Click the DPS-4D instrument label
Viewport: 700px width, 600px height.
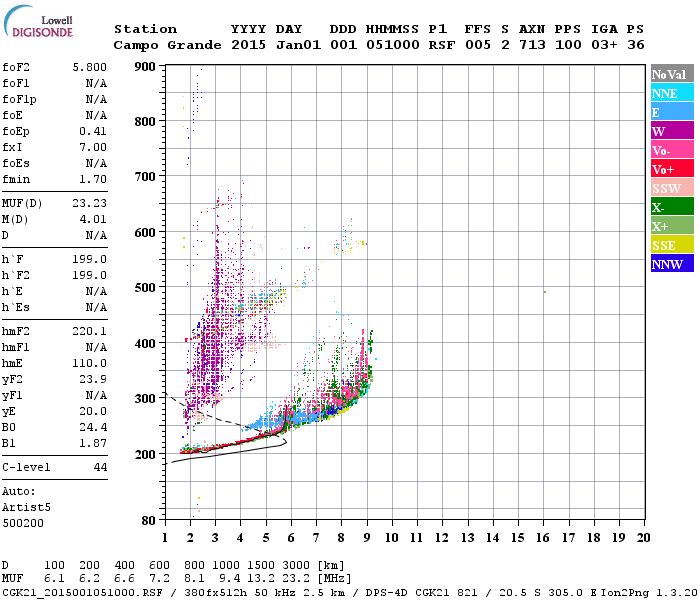coord(386,592)
